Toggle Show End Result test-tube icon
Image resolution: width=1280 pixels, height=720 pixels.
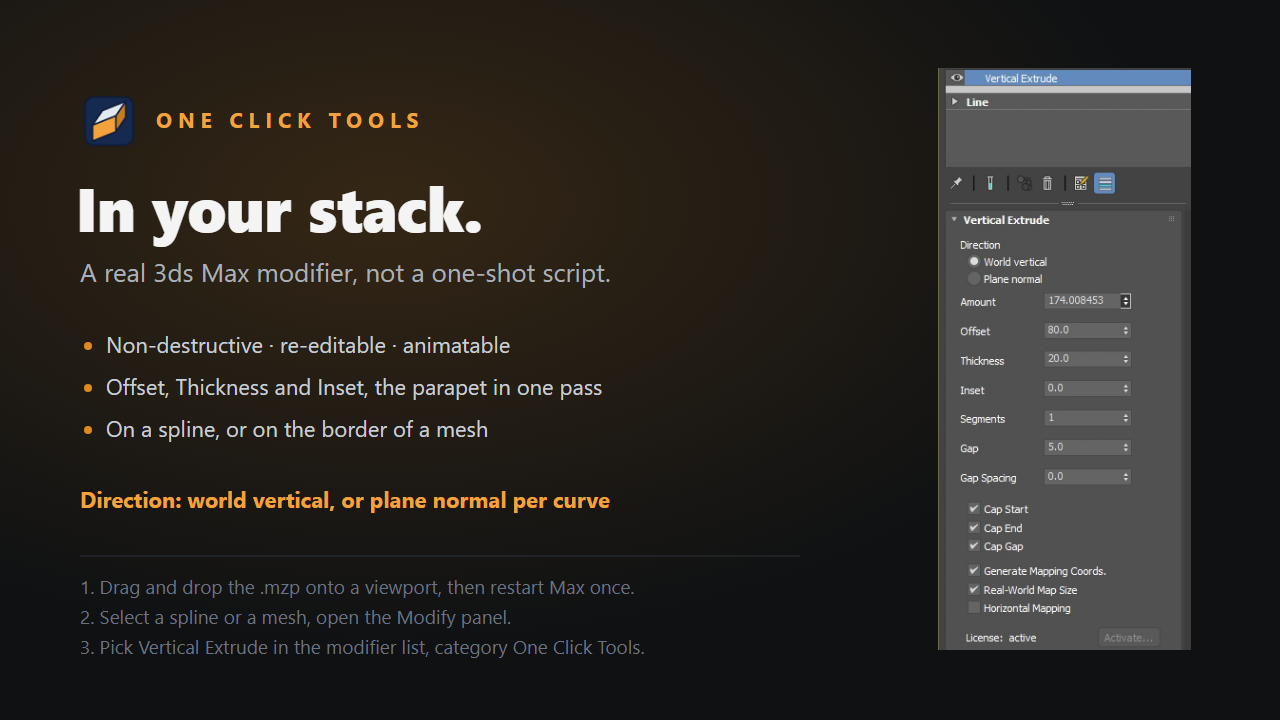pyautogui.click(x=990, y=183)
